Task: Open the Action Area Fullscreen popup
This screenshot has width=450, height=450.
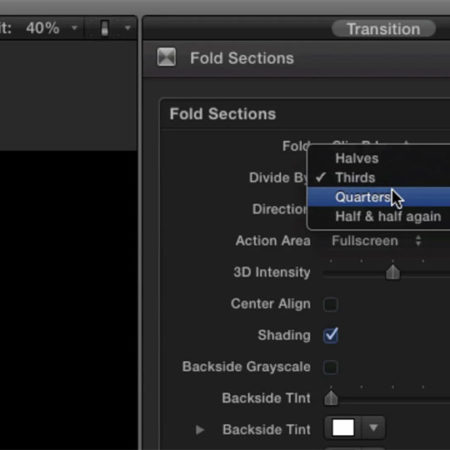Action: tap(377, 241)
